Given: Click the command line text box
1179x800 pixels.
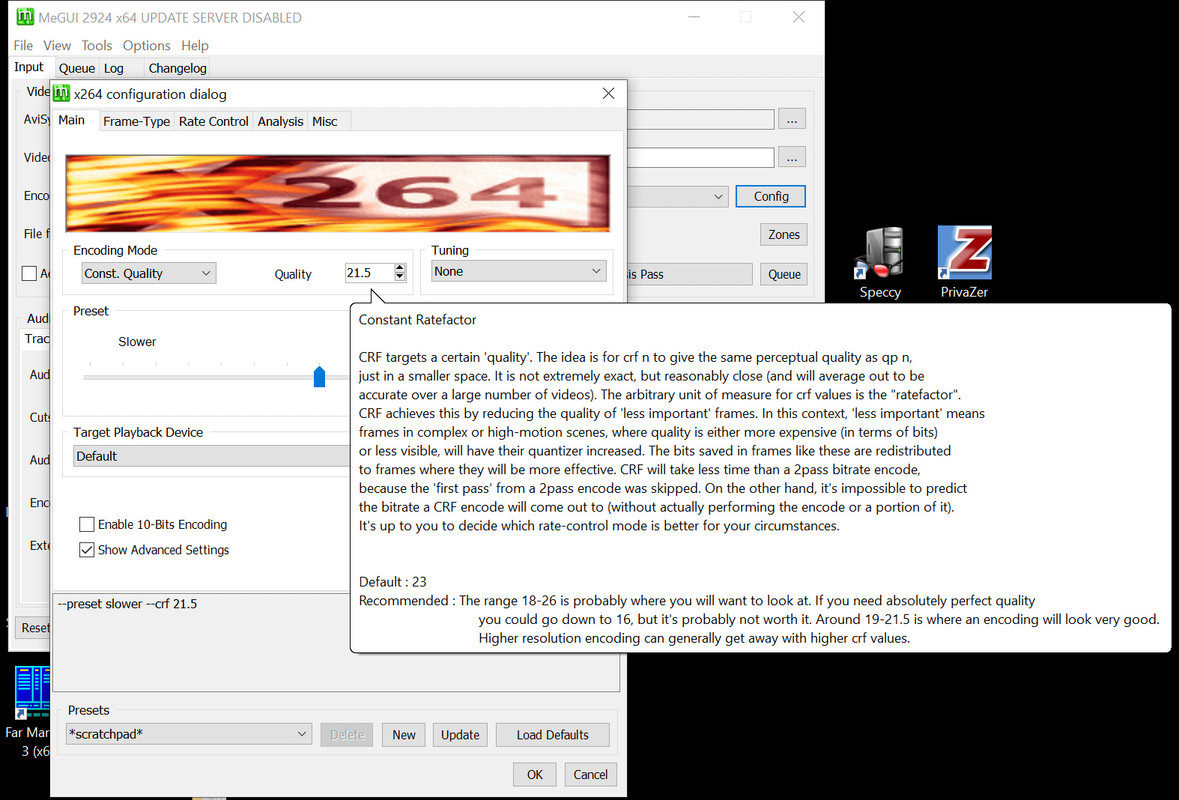Looking at the screenshot, I should [x=335, y=643].
